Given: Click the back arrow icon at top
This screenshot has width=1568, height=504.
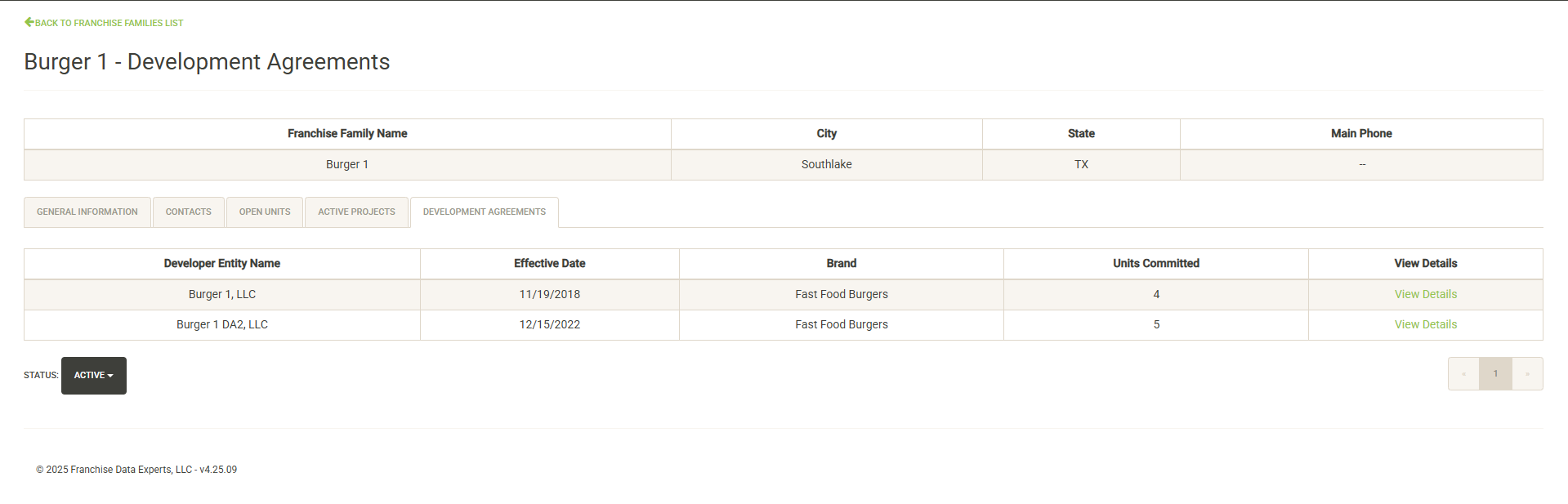Looking at the screenshot, I should 29,22.
